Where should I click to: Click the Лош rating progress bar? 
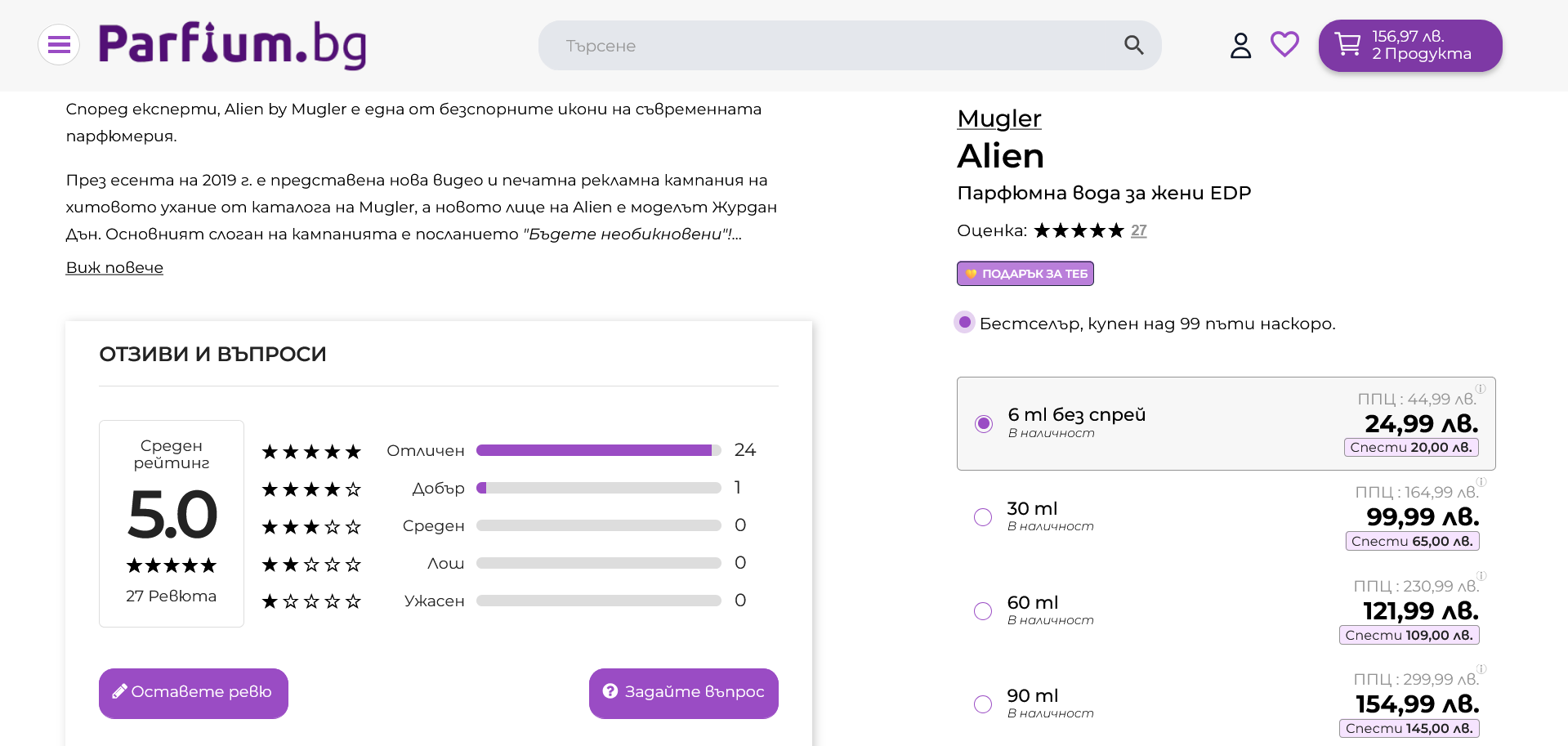(x=598, y=563)
